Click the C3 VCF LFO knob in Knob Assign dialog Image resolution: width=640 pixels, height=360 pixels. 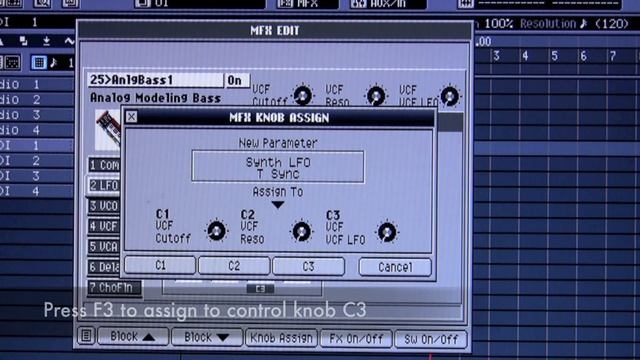[x=387, y=232]
